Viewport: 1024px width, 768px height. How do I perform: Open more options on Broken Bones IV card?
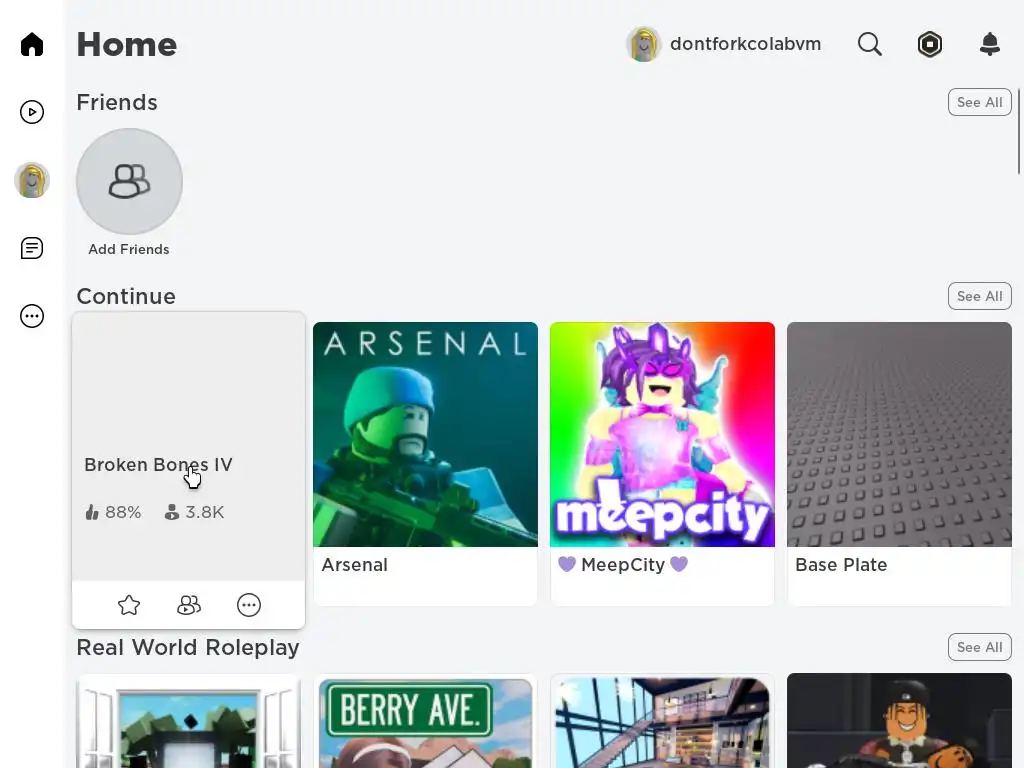249,605
